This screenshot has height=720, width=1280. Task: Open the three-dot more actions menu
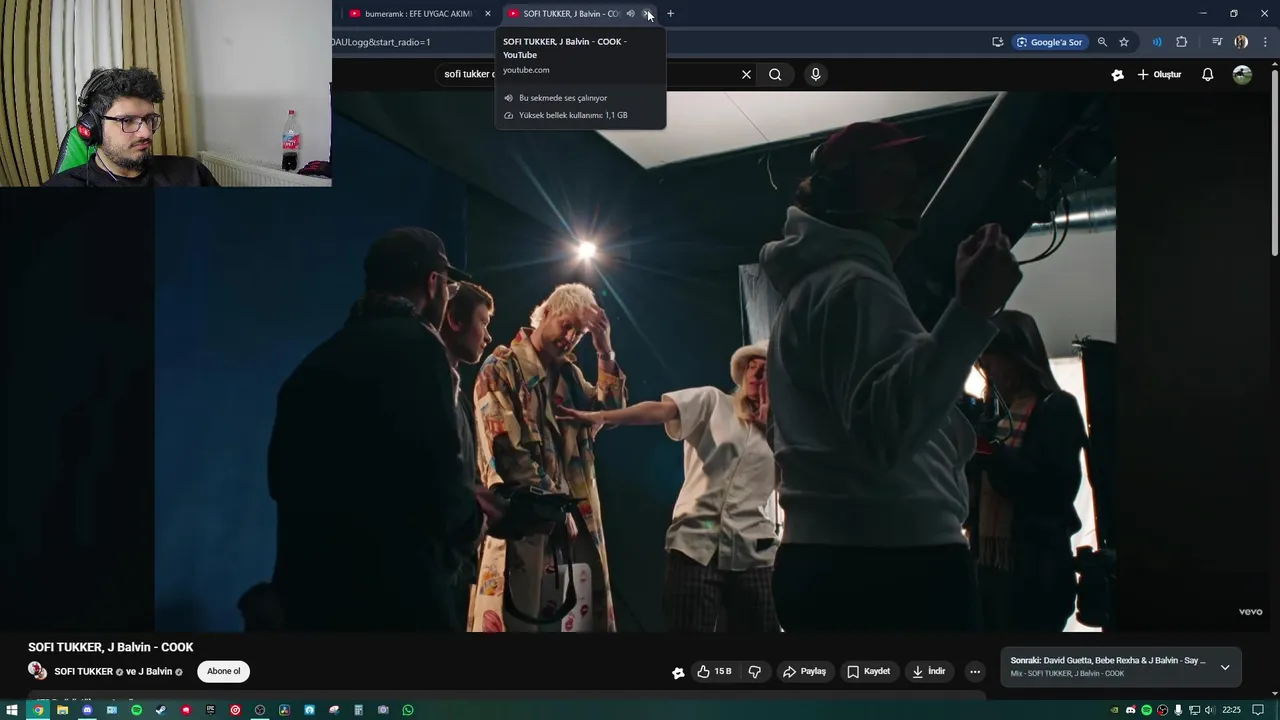975,671
